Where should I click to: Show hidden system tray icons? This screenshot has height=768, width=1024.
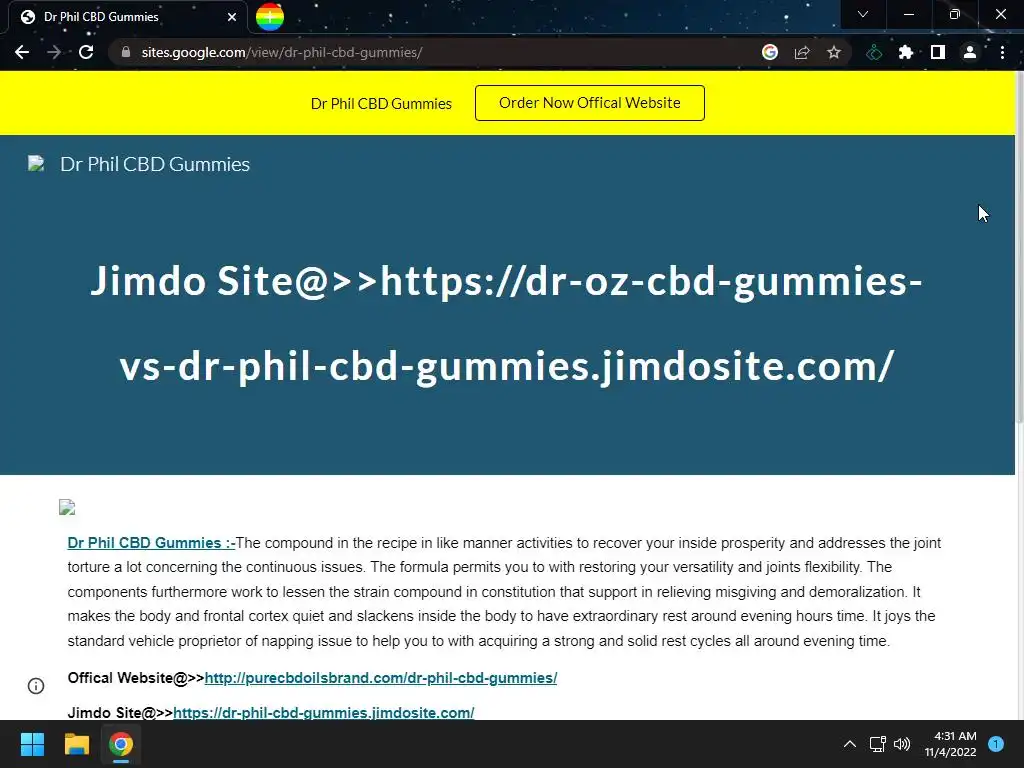click(850, 744)
